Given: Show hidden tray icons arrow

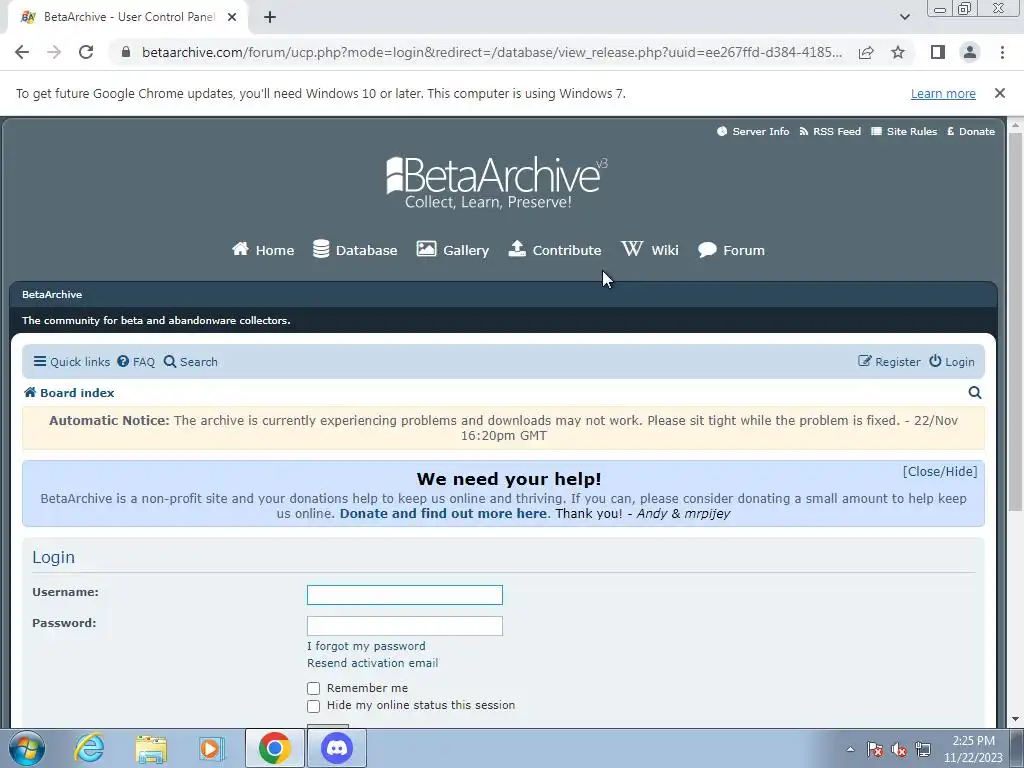Looking at the screenshot, I should click(x=850, y=749).
